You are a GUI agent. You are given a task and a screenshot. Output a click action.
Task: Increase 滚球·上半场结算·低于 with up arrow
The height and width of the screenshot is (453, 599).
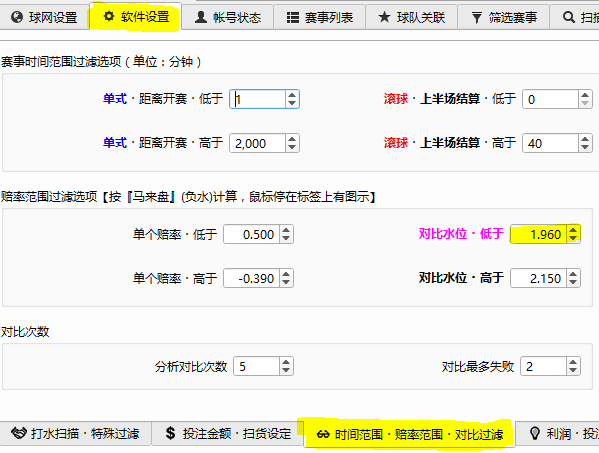pyautogui.click(x=585, y=95)
